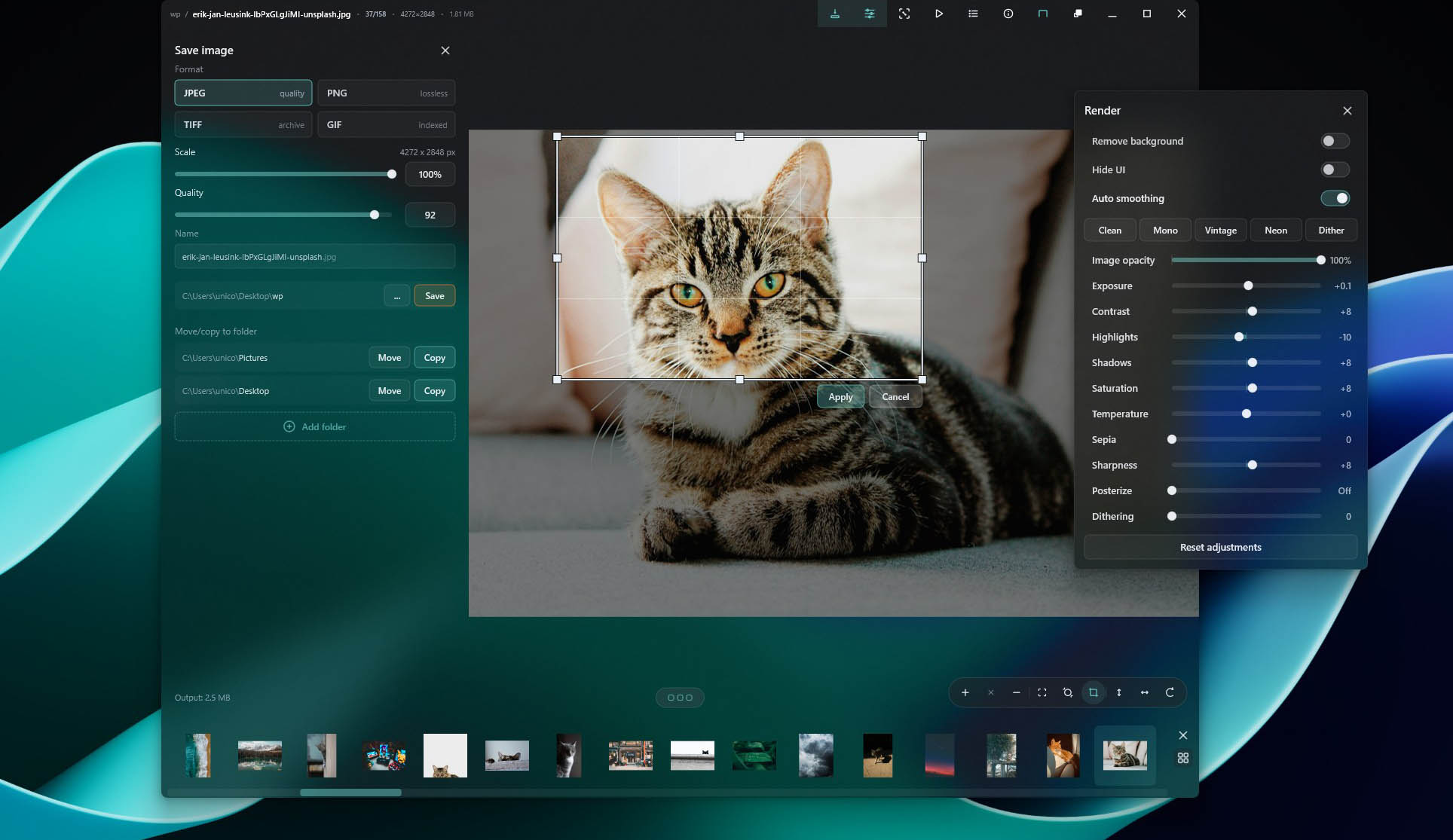Move the file to the Pictures folder

pos(390,357)
